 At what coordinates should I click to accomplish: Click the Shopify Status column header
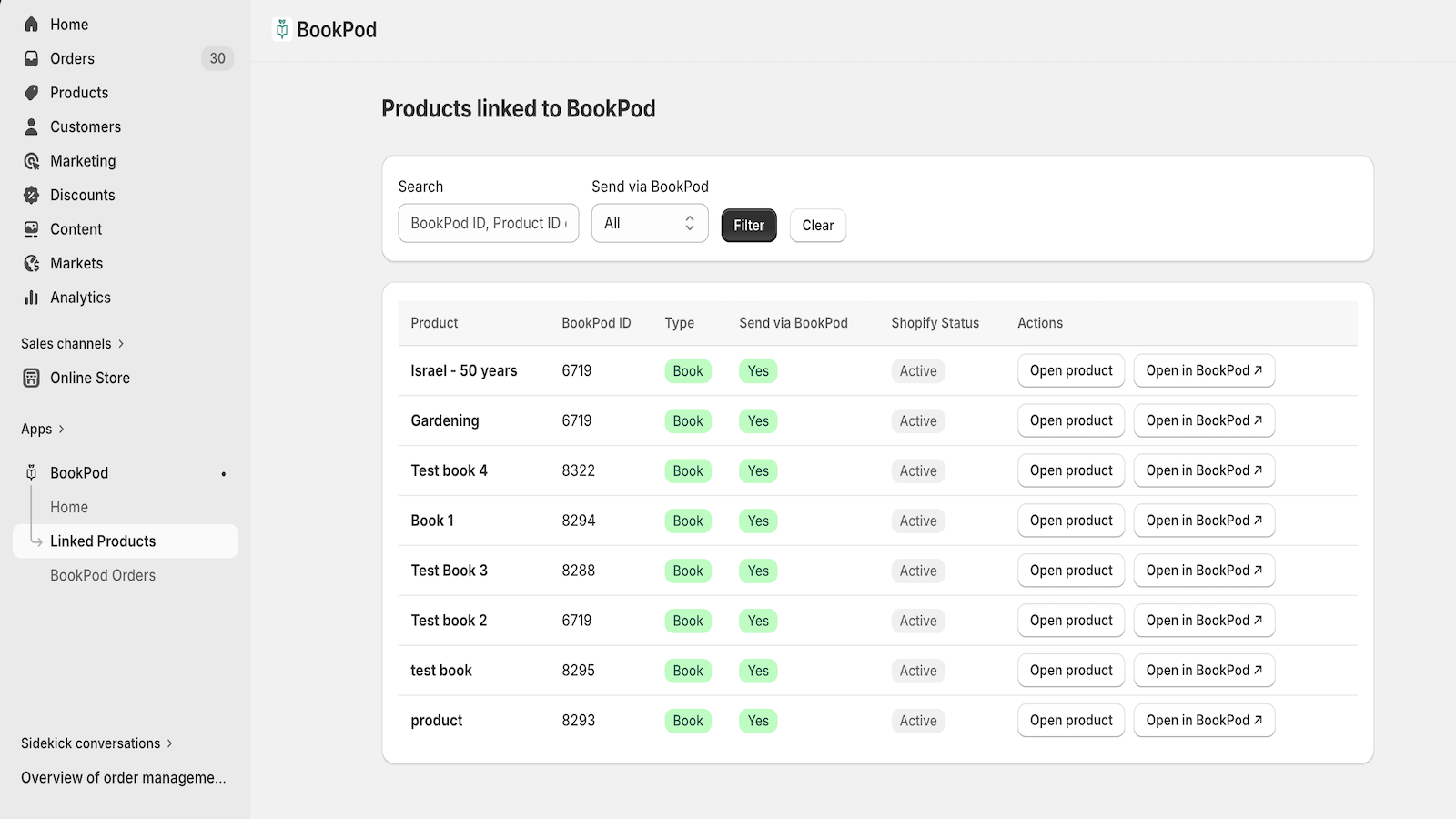point(935,323)
